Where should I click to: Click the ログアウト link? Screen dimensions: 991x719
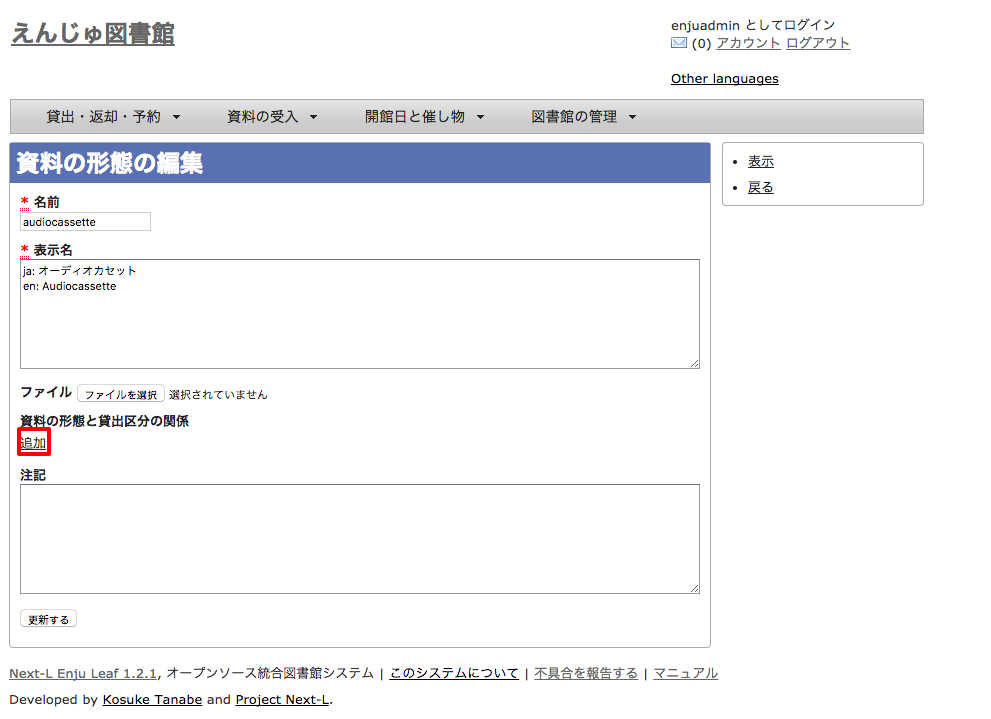click(x=818, y=43)
